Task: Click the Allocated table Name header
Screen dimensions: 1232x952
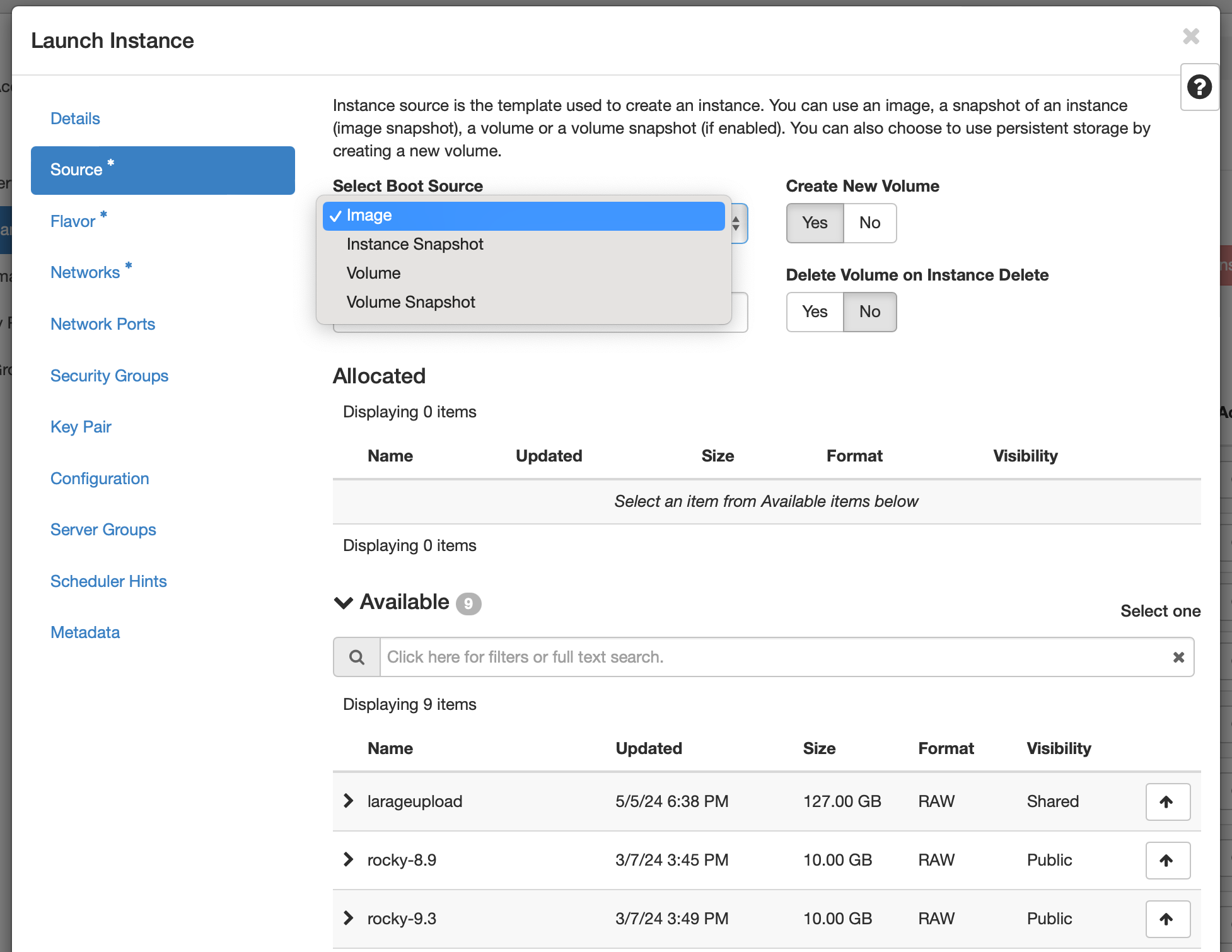Action: 390,456
